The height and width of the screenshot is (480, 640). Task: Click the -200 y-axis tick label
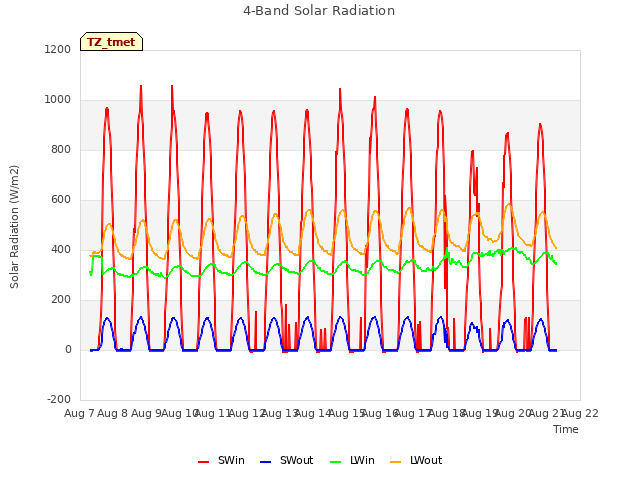(x=59, y=399)
